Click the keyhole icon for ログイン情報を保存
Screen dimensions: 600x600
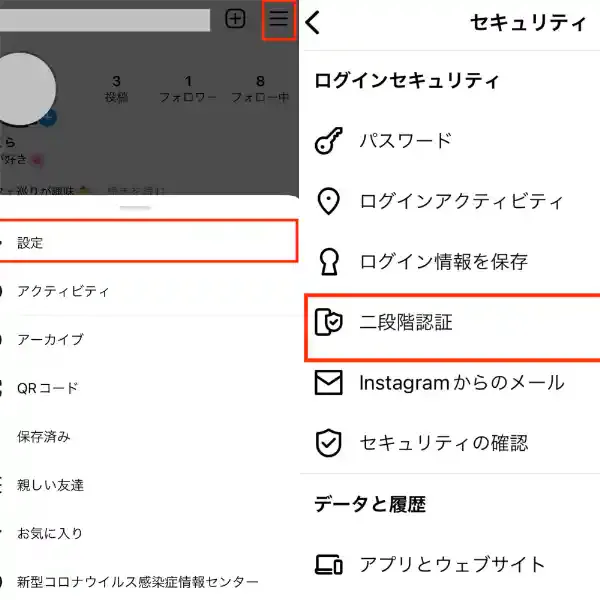point(329,262)
